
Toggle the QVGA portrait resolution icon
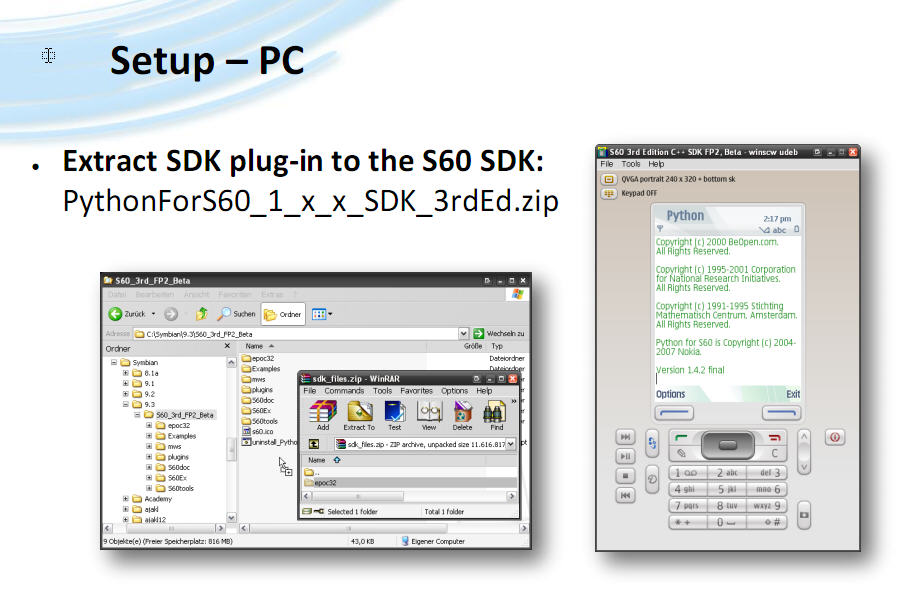[608, 179]
